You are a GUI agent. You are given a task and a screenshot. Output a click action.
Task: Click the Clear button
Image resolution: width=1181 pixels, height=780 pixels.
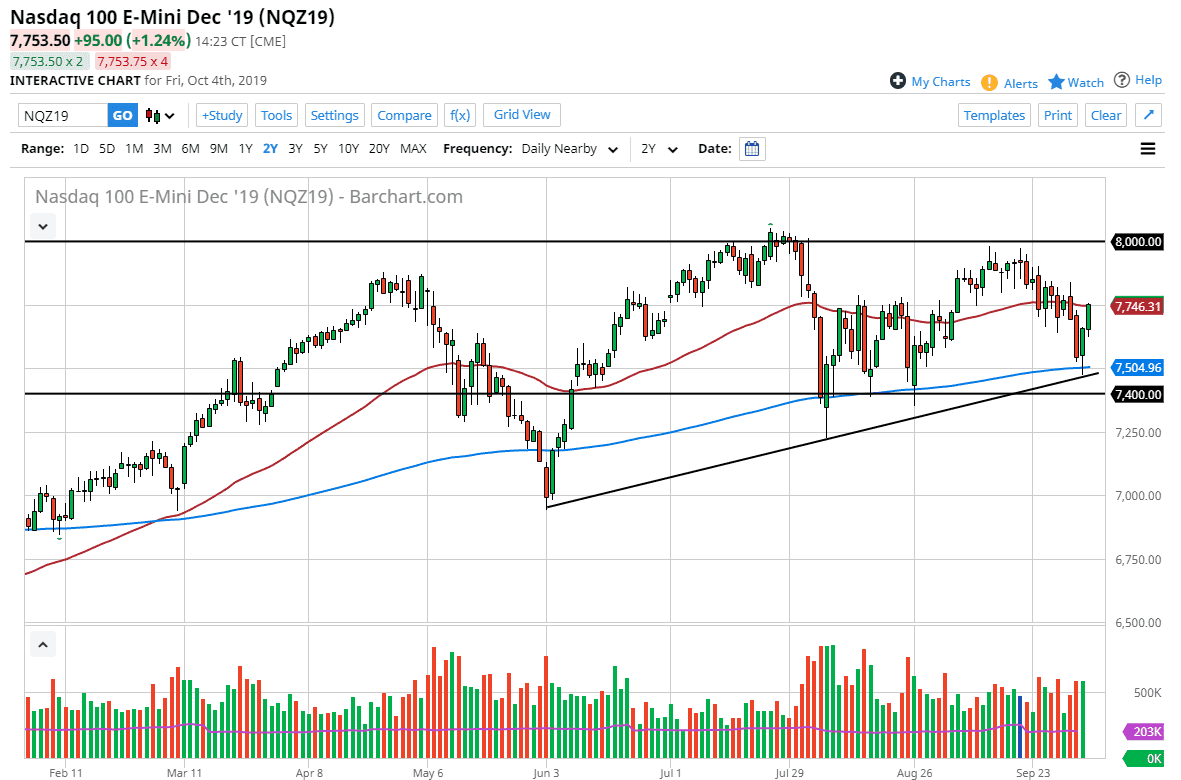1105,115
